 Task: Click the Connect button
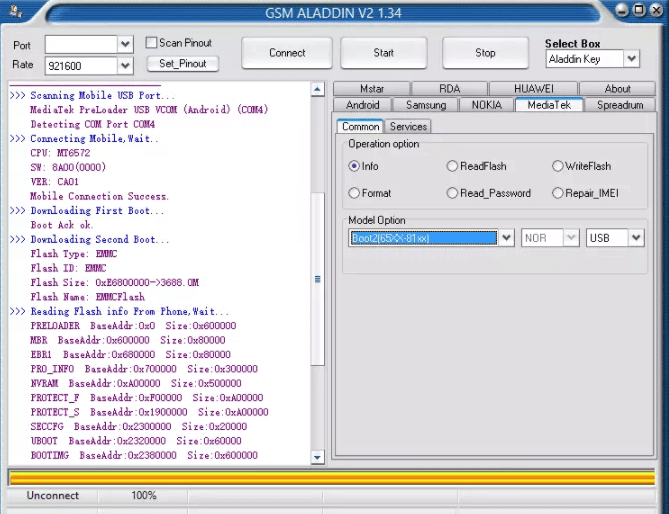click(x=287, y=53)
